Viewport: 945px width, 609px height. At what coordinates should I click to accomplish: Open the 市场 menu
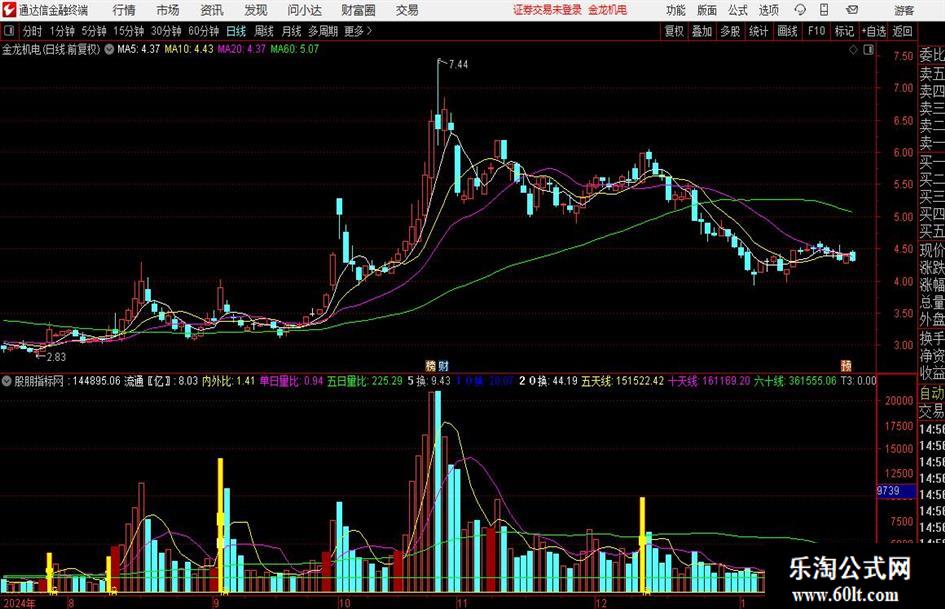point(168,10)
